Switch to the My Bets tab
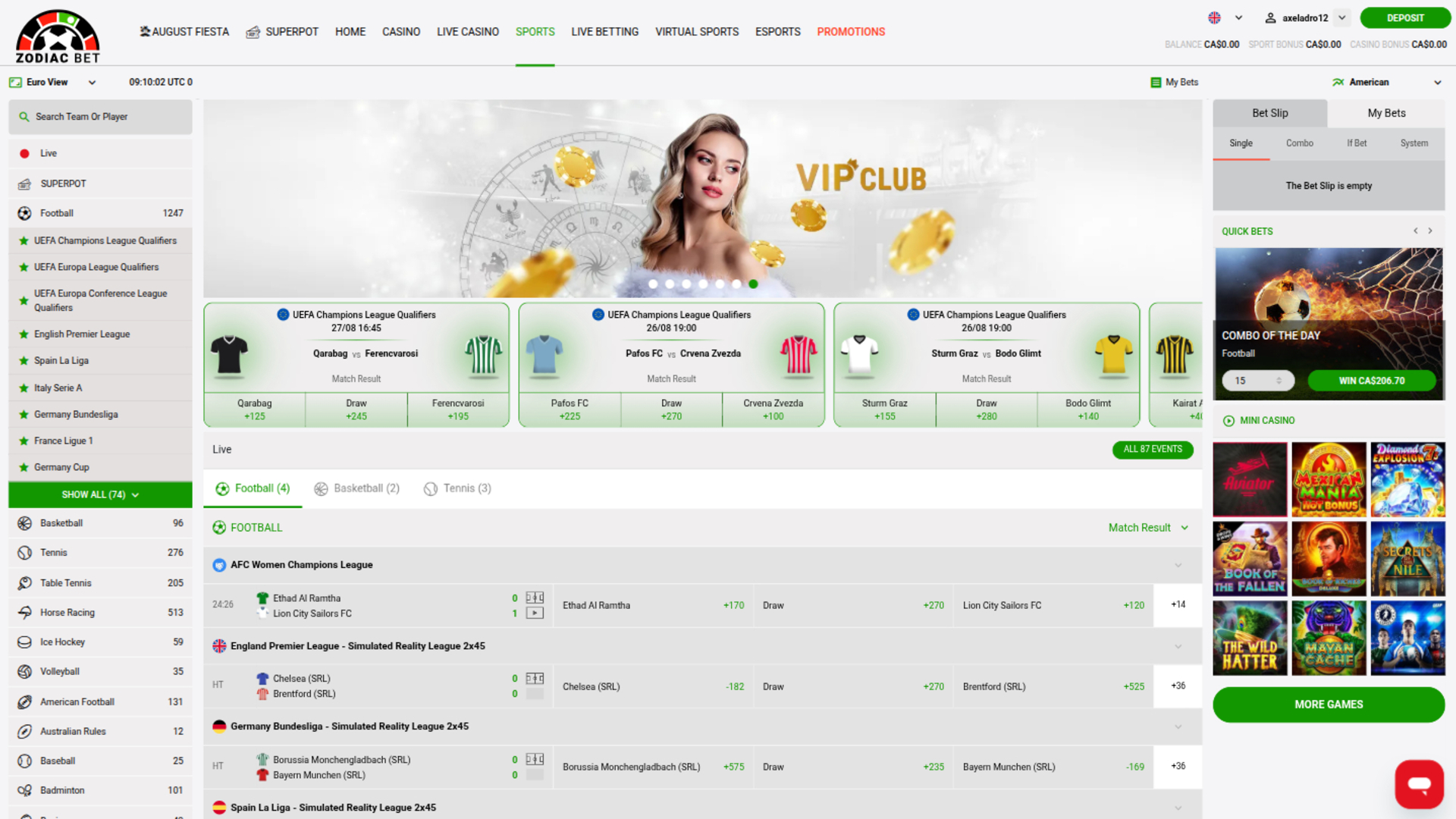Viewport: 1456px width, 819px height. click(1386, 113)
